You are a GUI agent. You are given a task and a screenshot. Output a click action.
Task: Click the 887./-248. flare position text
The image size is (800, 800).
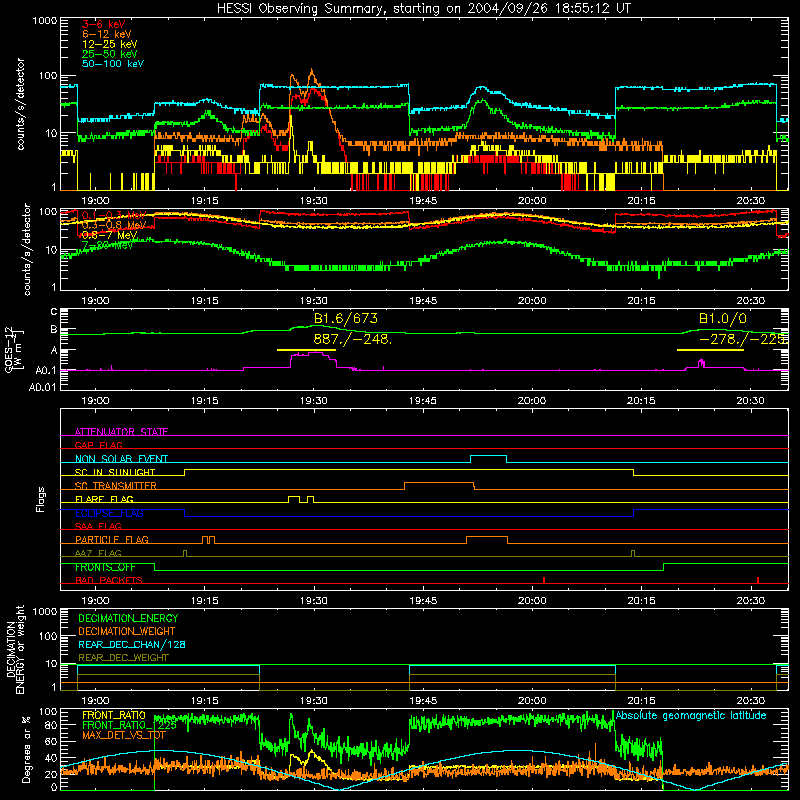[353, 339]
